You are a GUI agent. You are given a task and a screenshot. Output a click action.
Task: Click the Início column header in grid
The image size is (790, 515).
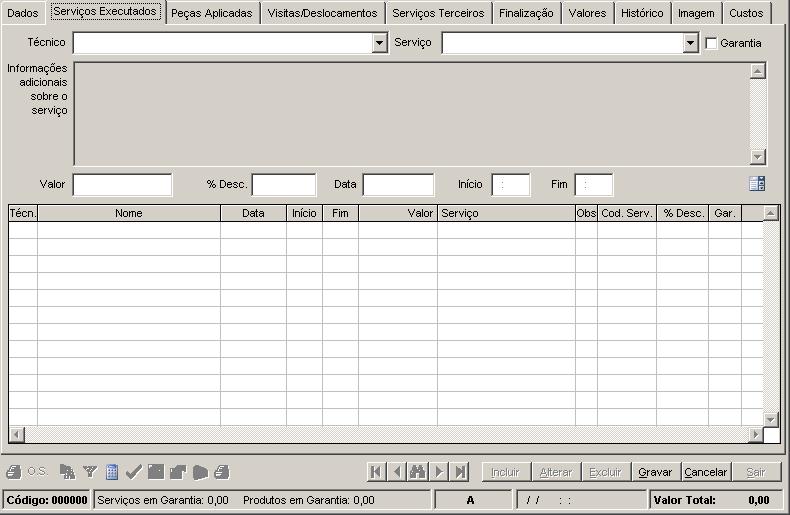coord(304,213)
